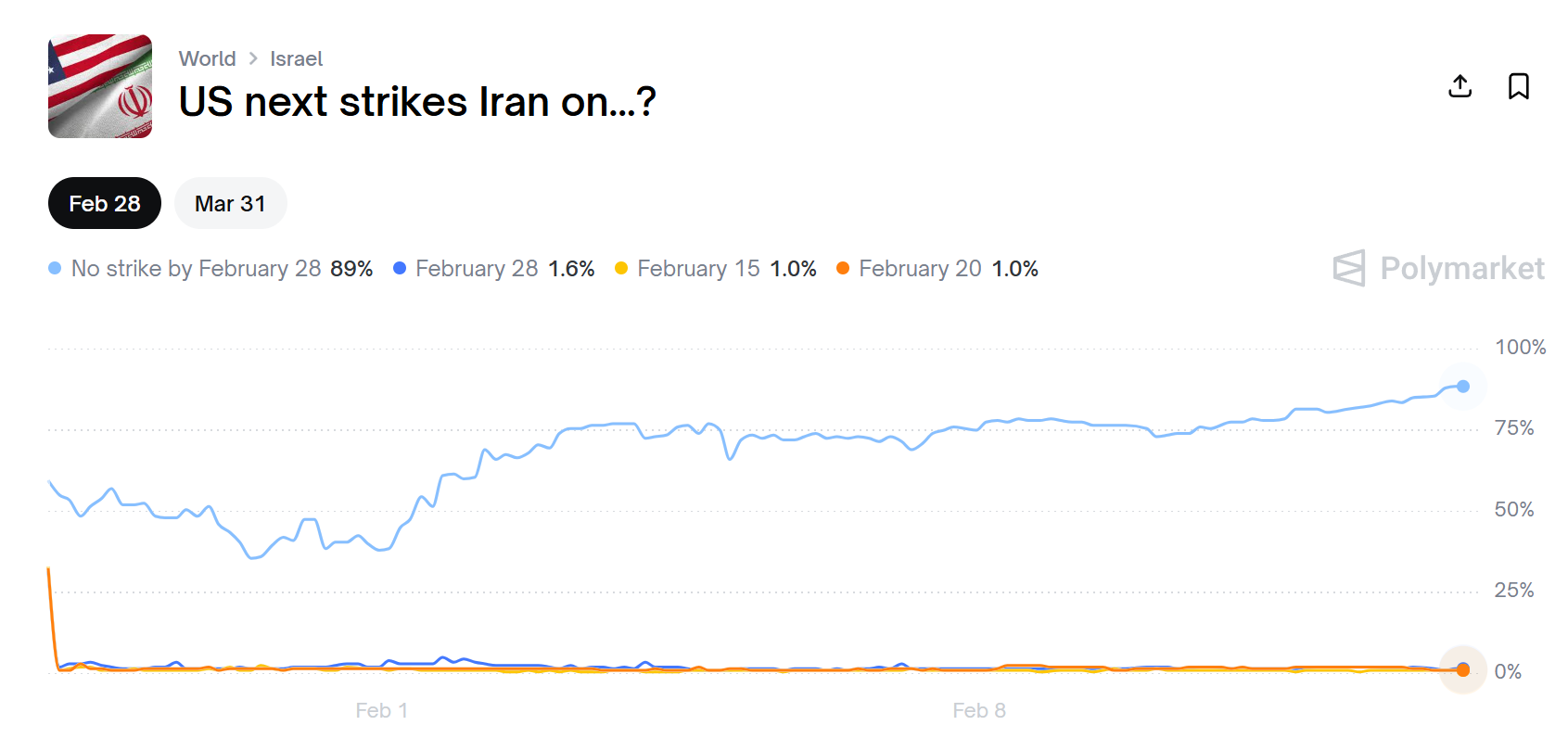The width and height of the screenshot is (1568, 738).
Task: Click the yellow February 15 legend dot
Action: [621, 268]
